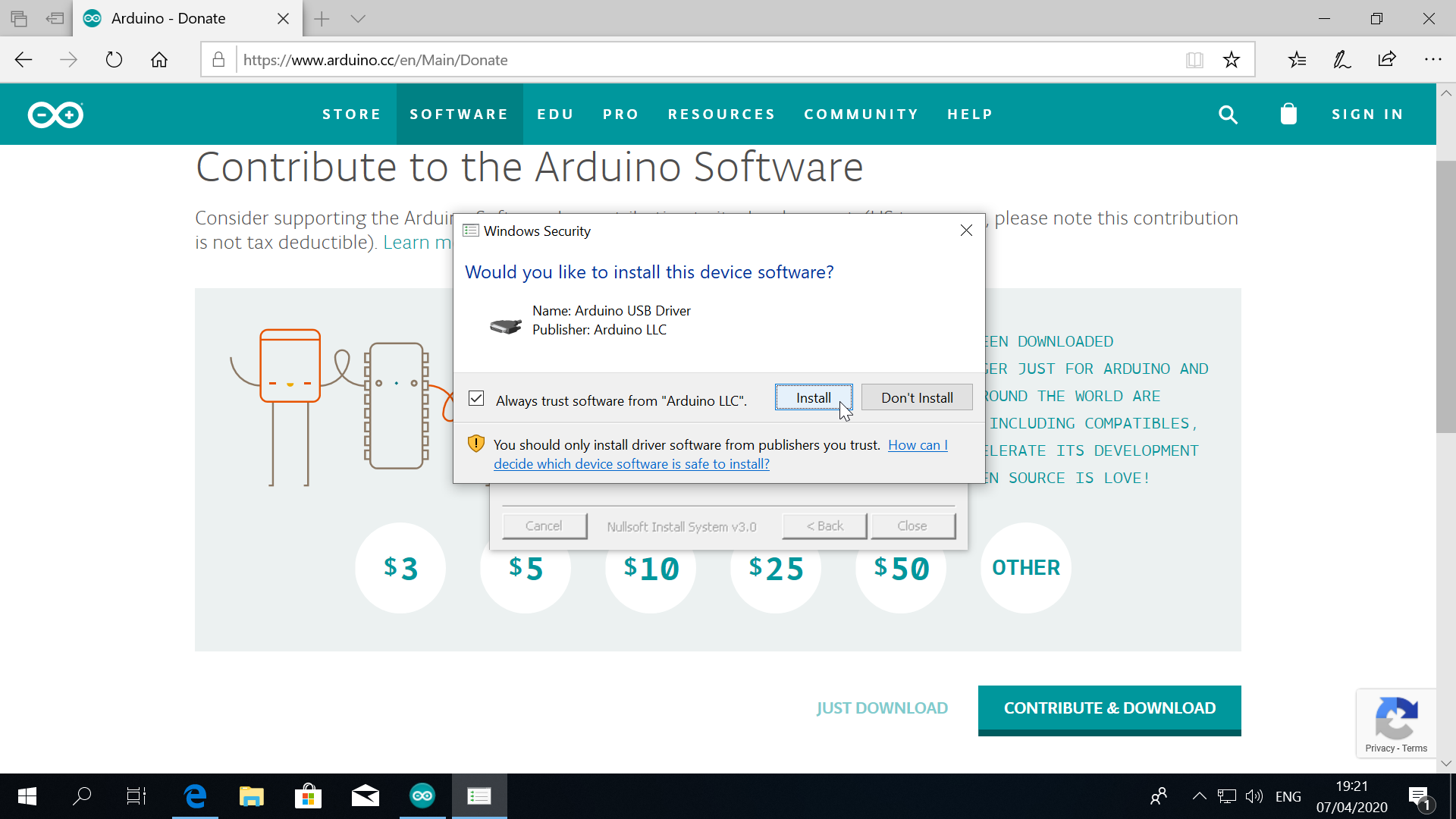Image resolution: width=1456 pixels, height=819 pixels.
Task: Open the PRO menu item
Action: pyautogui.click(x=621, y=115)
